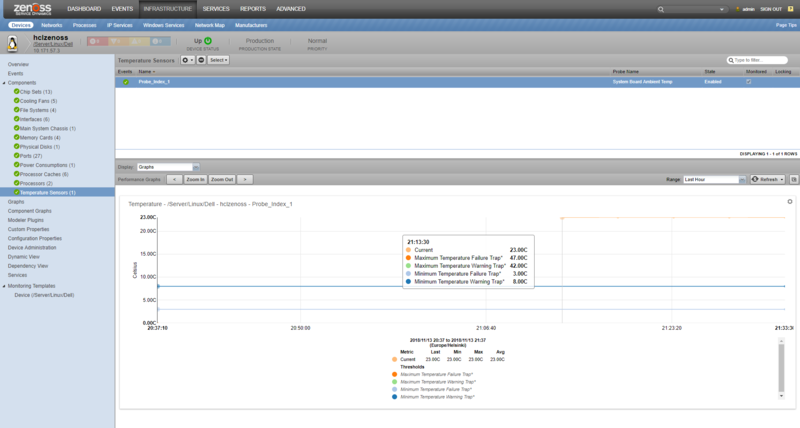Click the delete circle icon in Temperature Sensors toolbar
Image resolution: width=800 pixels, height=428 pixels.
201,60
